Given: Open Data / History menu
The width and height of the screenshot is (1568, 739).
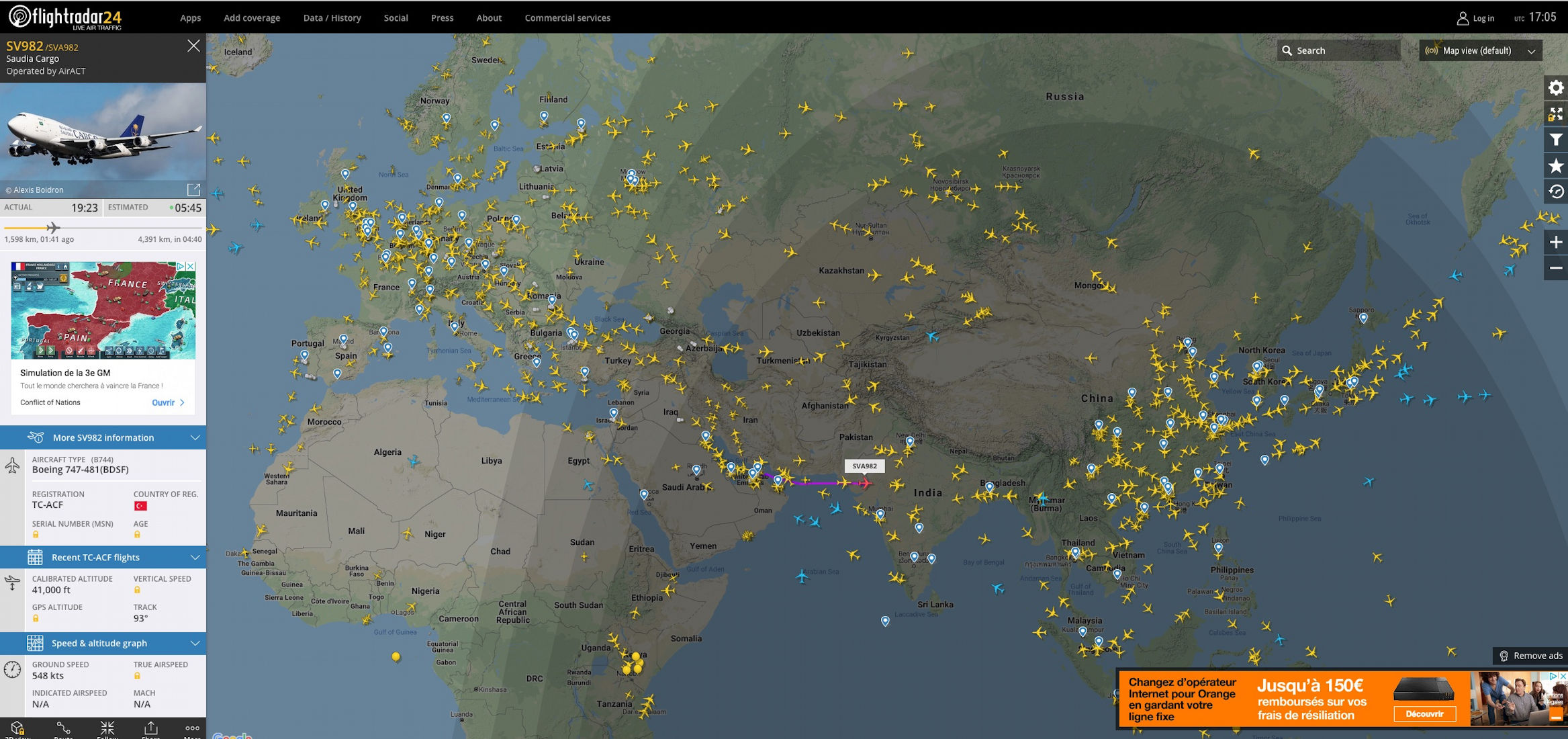Looking at the screenshot, I should [332, 18].
